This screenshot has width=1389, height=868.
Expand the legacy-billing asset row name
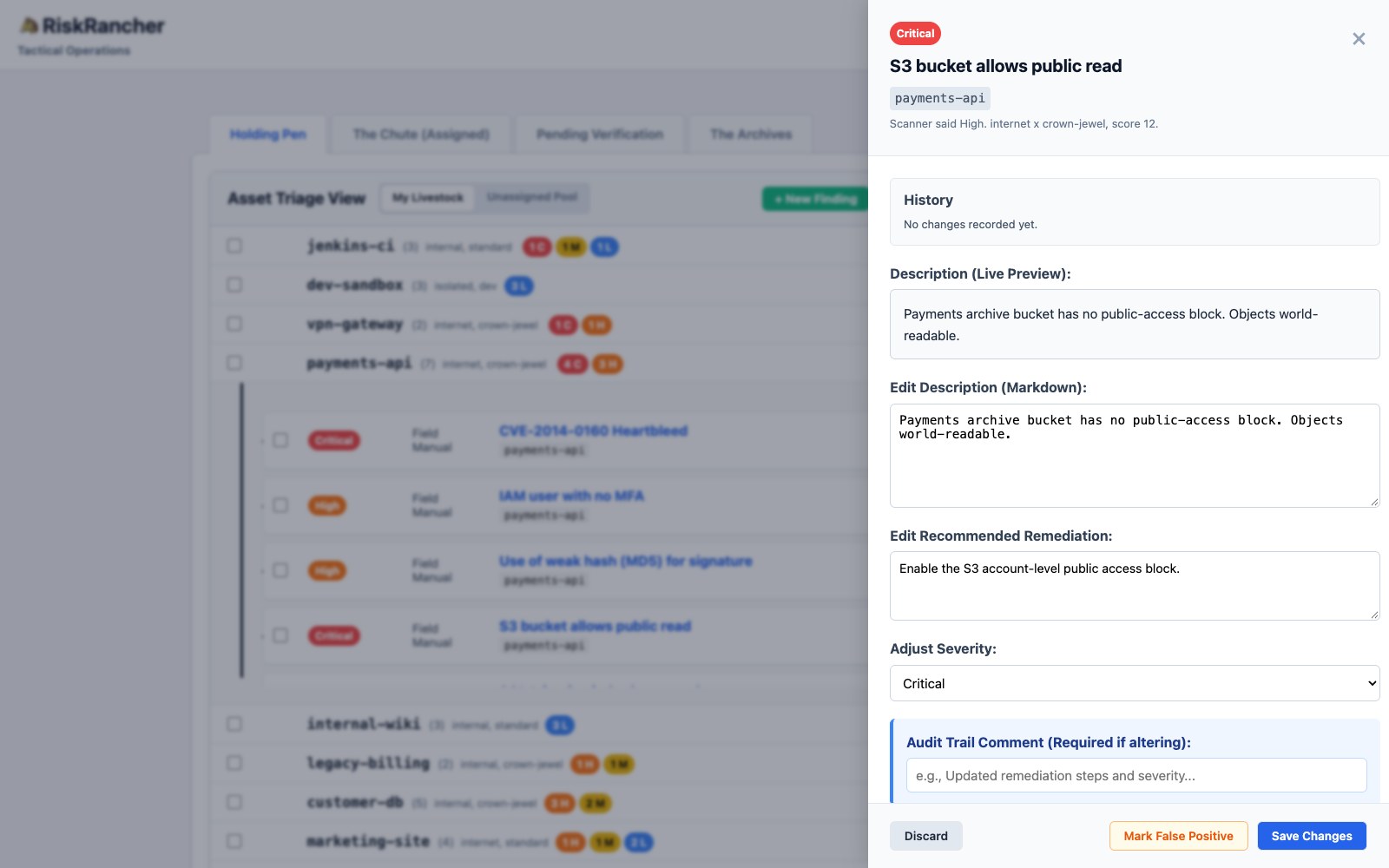click(x=368, y=763)
